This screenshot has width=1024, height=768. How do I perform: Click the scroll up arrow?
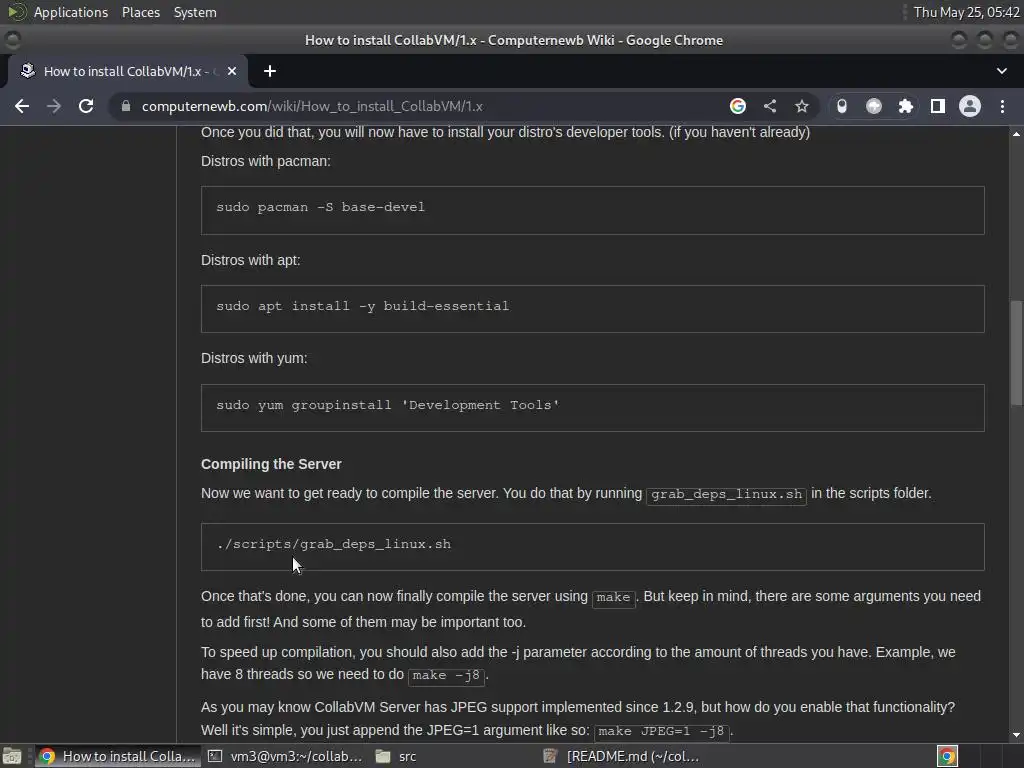[1016, 134]
